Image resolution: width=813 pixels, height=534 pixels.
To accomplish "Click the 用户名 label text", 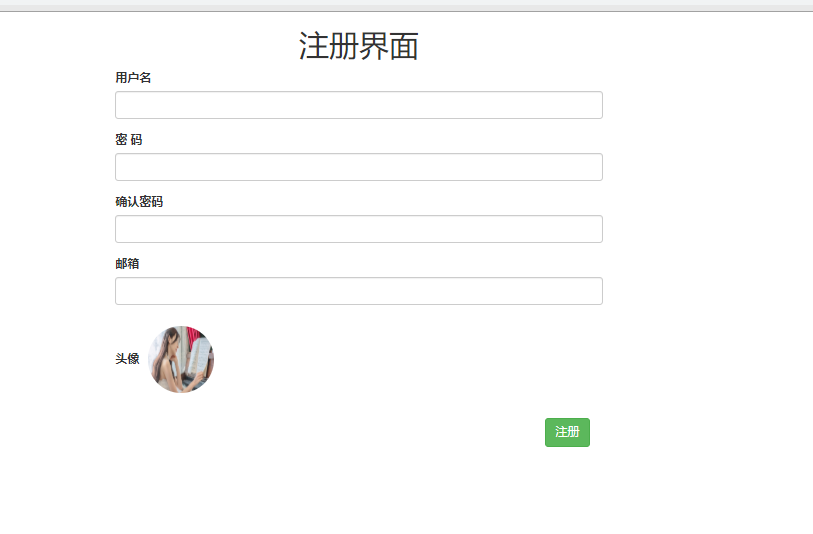I will tap(133, 78).
